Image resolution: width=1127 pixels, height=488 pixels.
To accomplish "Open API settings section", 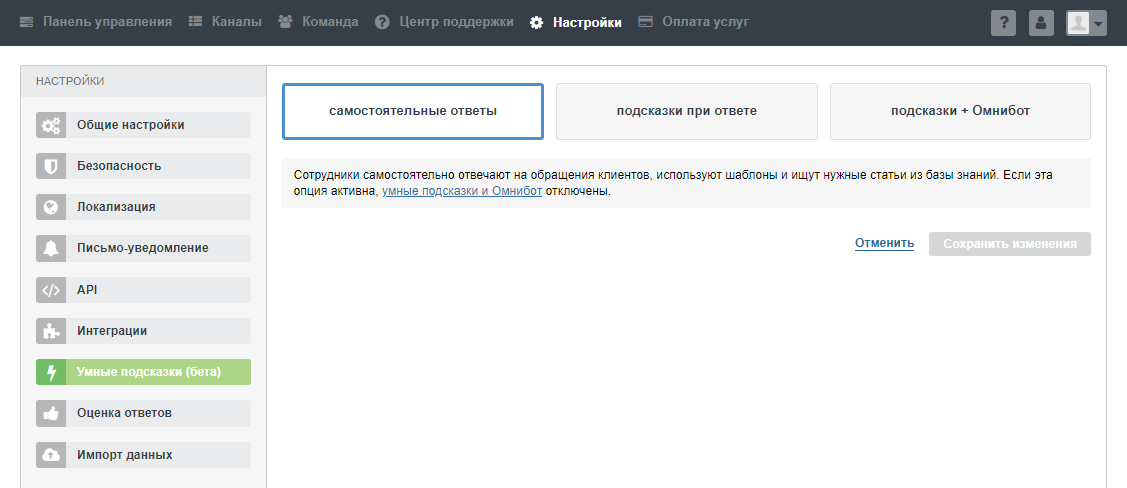I will pos(143,290).
